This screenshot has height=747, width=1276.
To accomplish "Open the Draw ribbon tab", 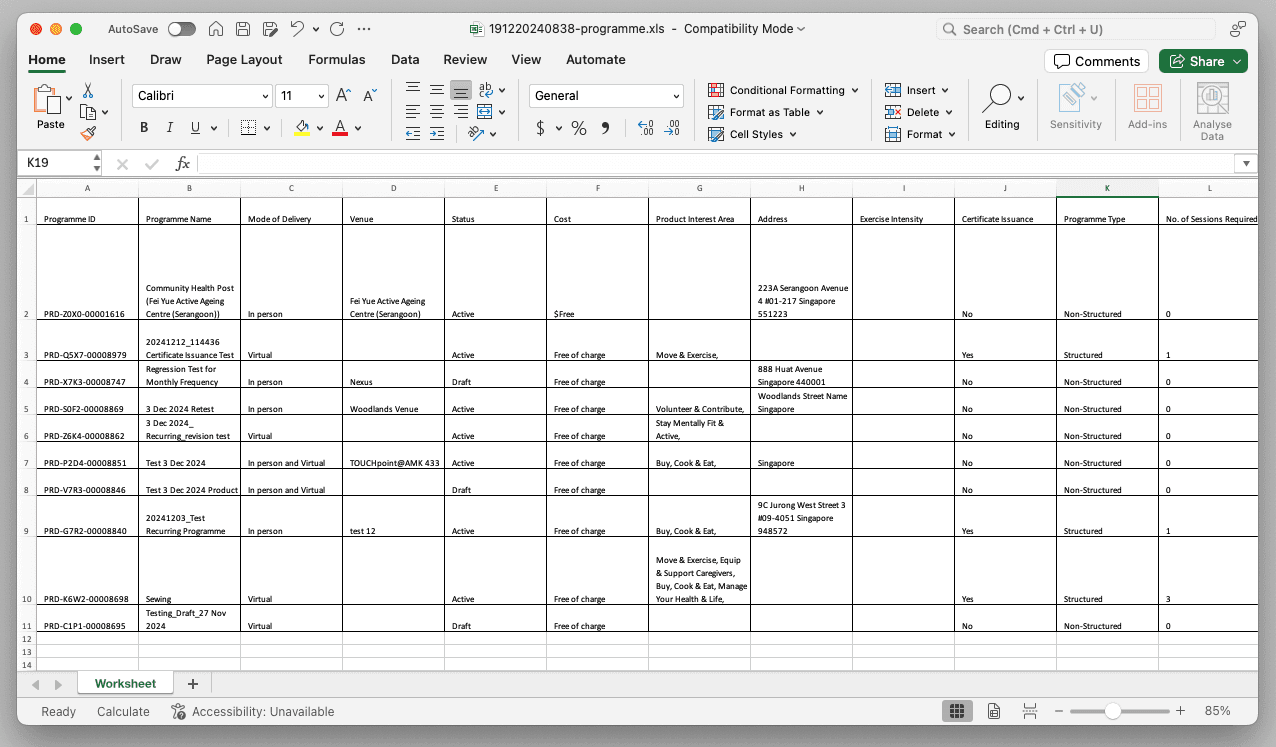I will 166,60.
